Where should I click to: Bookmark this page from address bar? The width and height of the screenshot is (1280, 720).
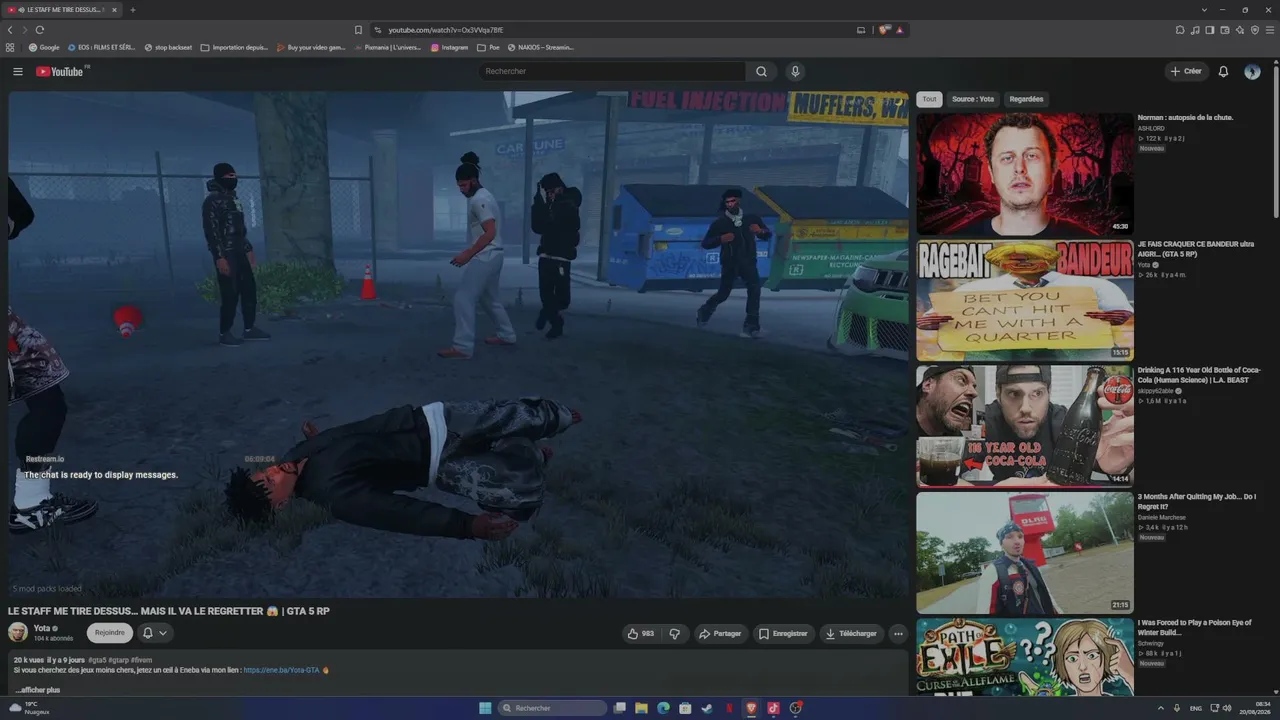click(x=359, y=30)
